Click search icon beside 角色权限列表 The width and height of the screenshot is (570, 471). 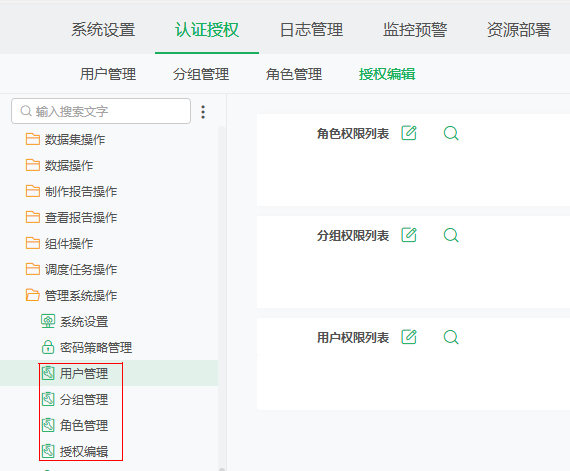451,133
